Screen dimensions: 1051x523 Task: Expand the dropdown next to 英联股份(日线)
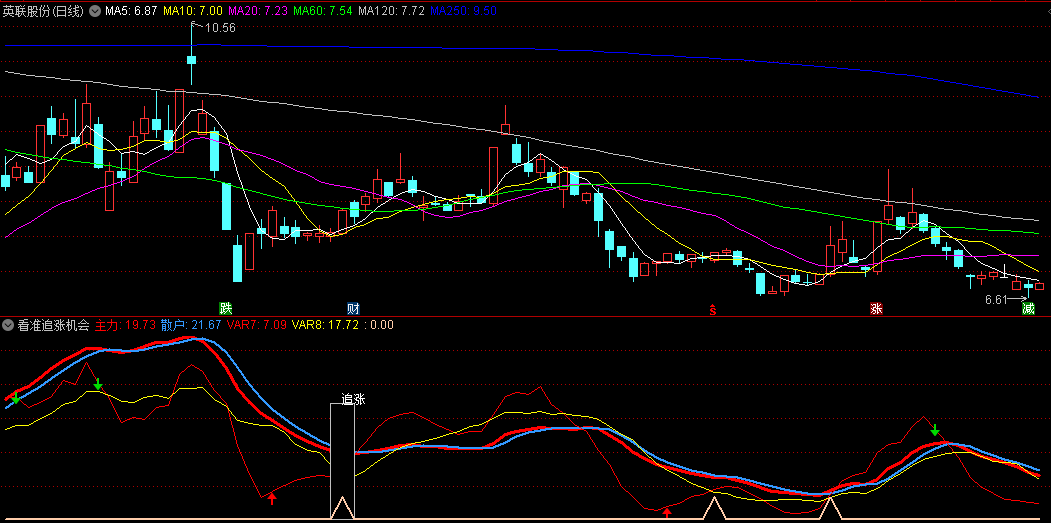(95, 11)
